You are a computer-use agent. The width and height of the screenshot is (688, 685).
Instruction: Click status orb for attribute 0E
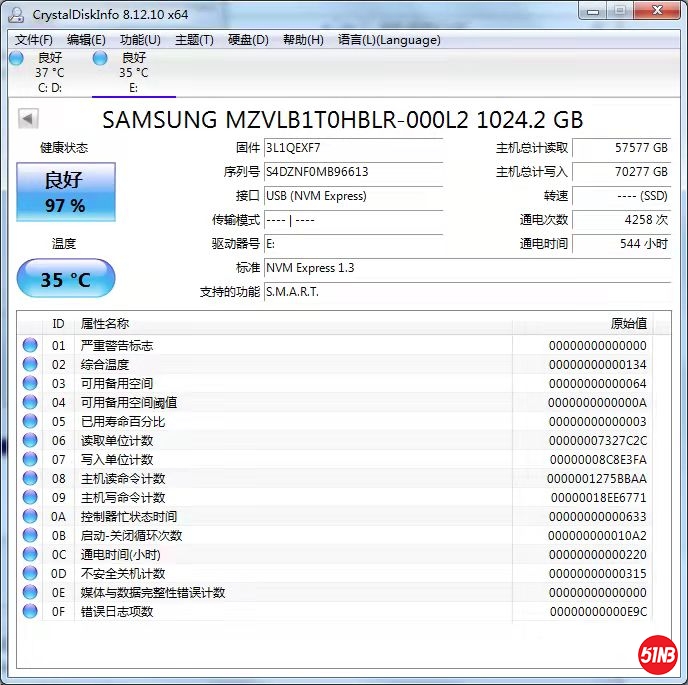click(x=30, y=592)
